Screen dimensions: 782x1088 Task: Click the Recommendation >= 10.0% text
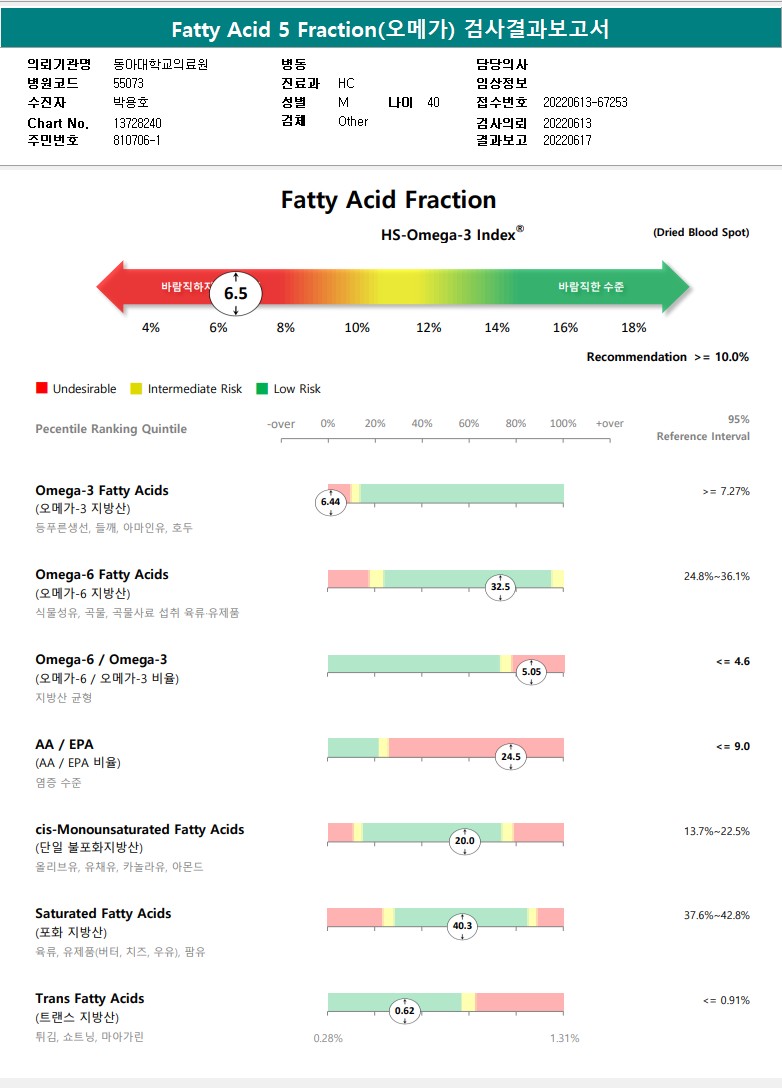[667, 357]
